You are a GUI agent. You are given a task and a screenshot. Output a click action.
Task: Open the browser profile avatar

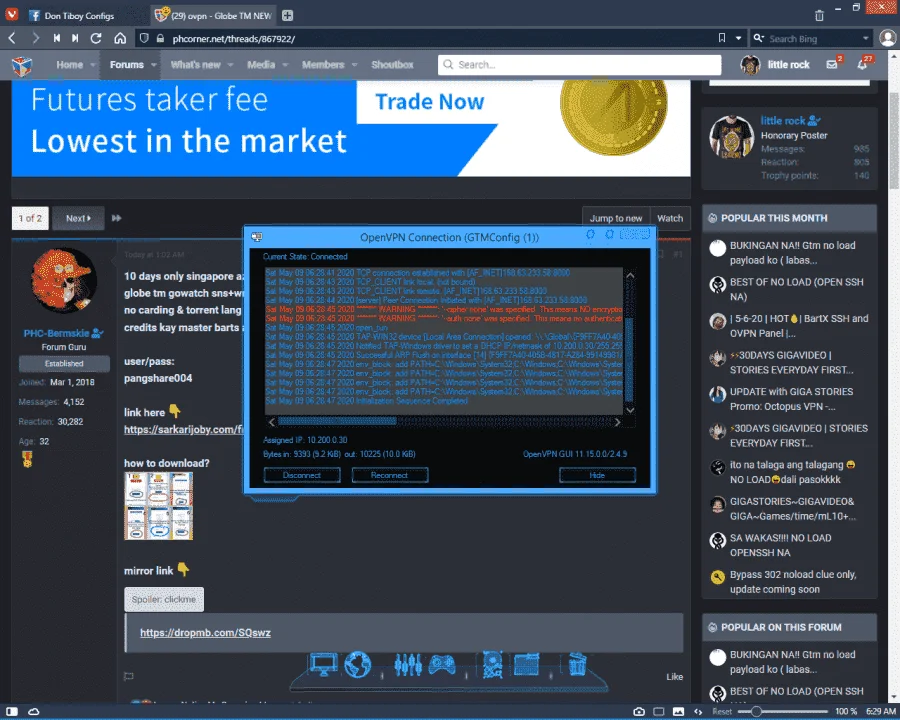click(x=887, y=38)
